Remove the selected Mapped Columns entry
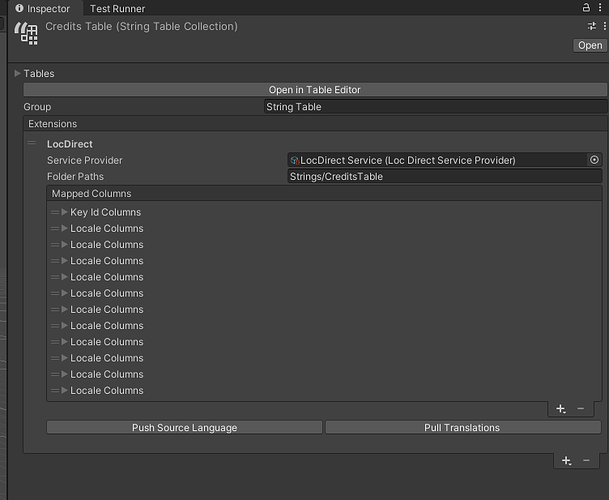609x500 pixels. [581, 409]
